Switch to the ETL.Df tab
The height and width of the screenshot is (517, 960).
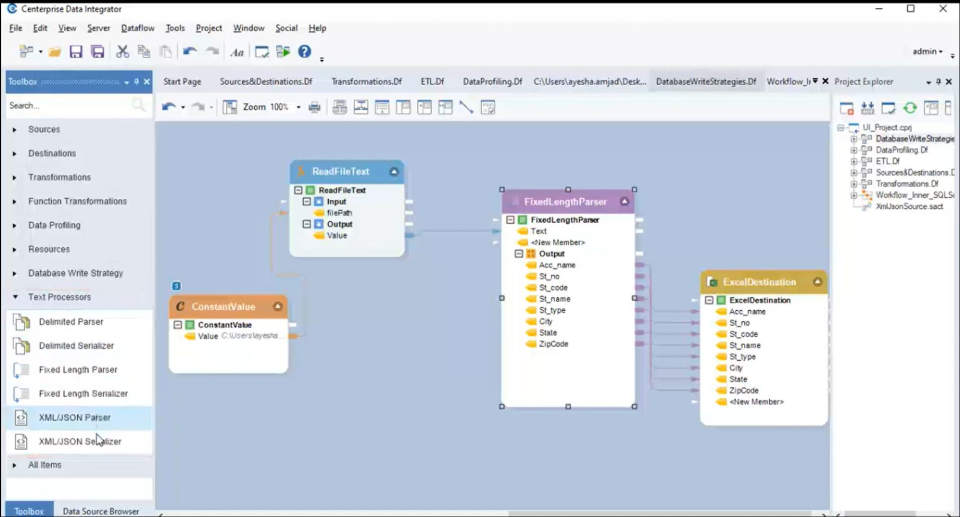coord(432,81)
